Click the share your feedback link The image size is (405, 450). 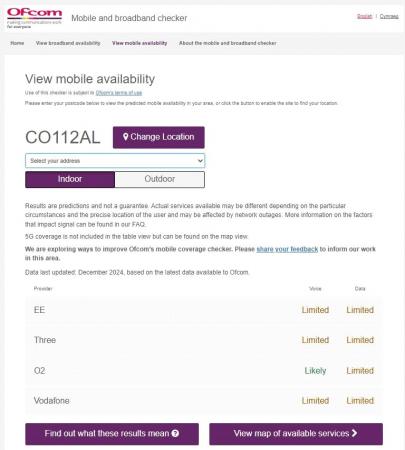tap(287, 249)
